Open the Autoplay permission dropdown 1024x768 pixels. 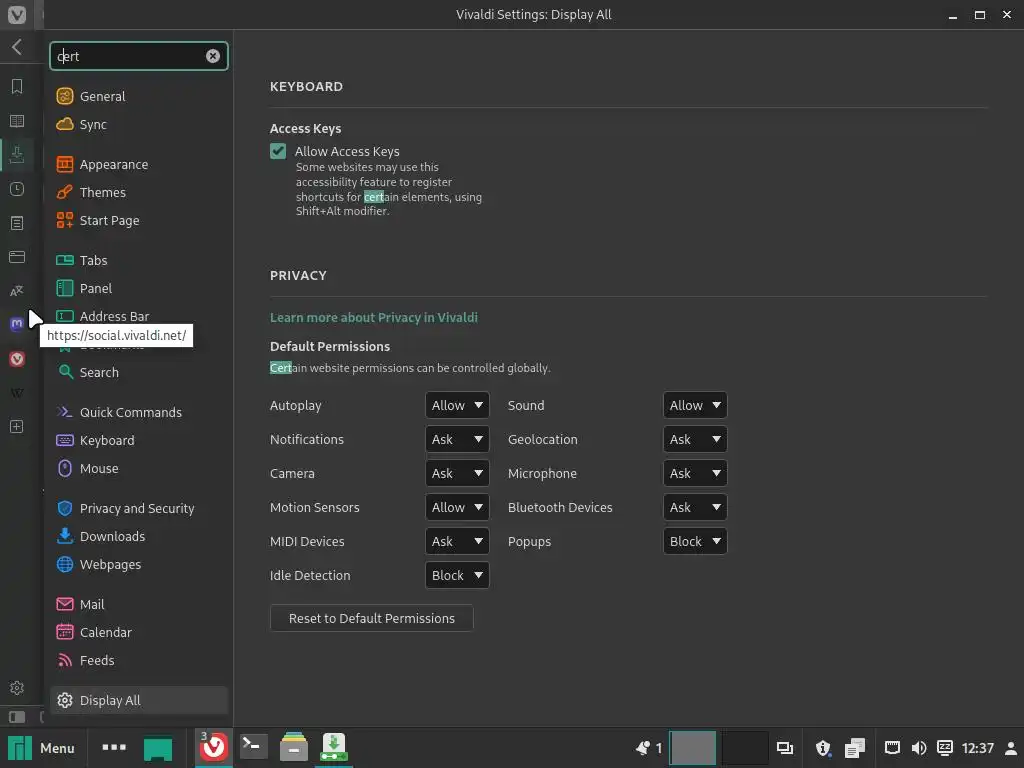point(457,405)
